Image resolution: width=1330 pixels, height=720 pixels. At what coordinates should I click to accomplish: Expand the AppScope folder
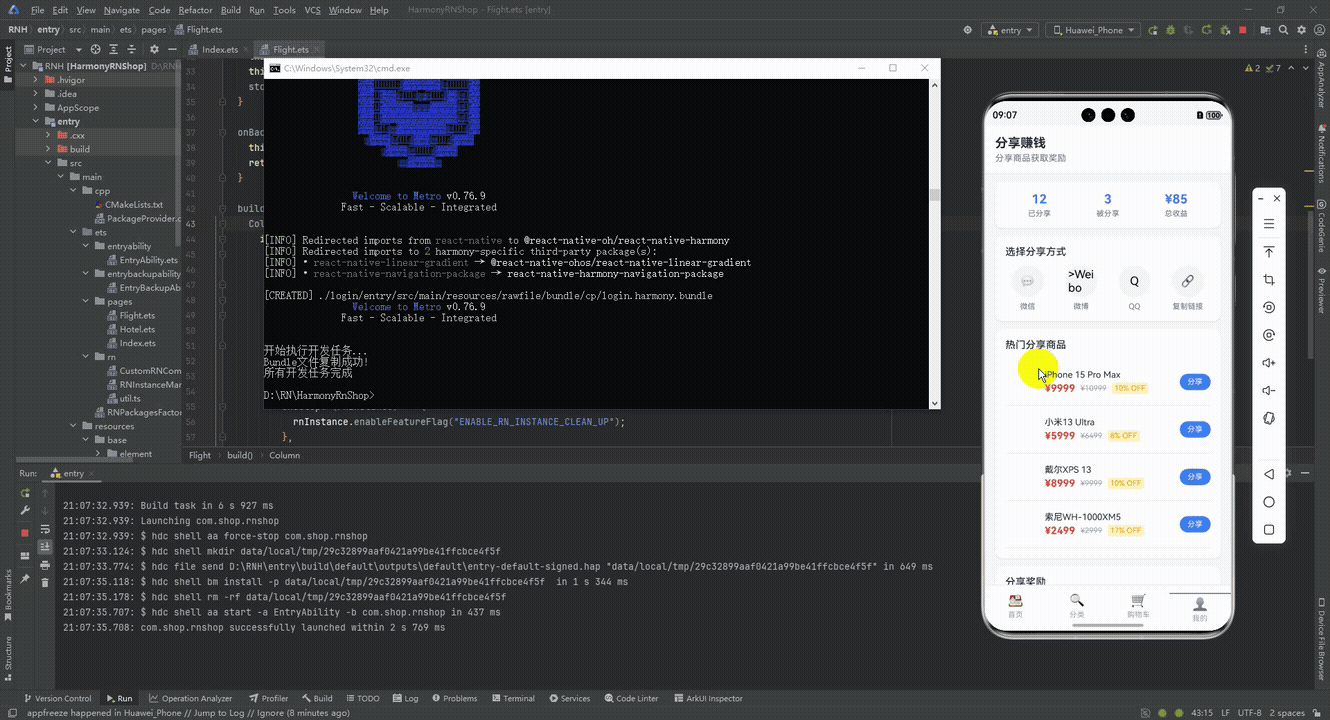click(x=36, y=108)
